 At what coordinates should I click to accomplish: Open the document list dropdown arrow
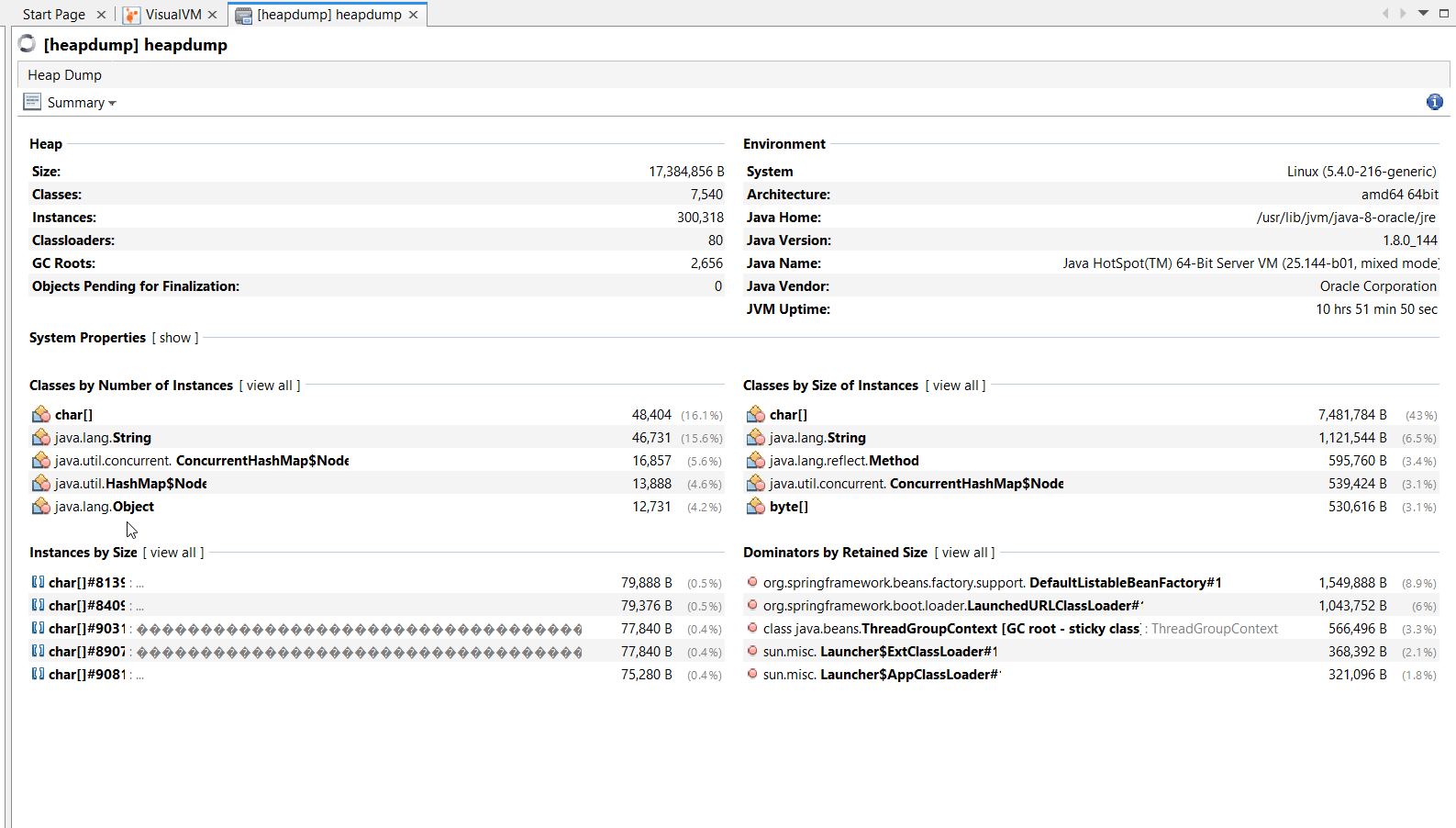[1423, 13]
